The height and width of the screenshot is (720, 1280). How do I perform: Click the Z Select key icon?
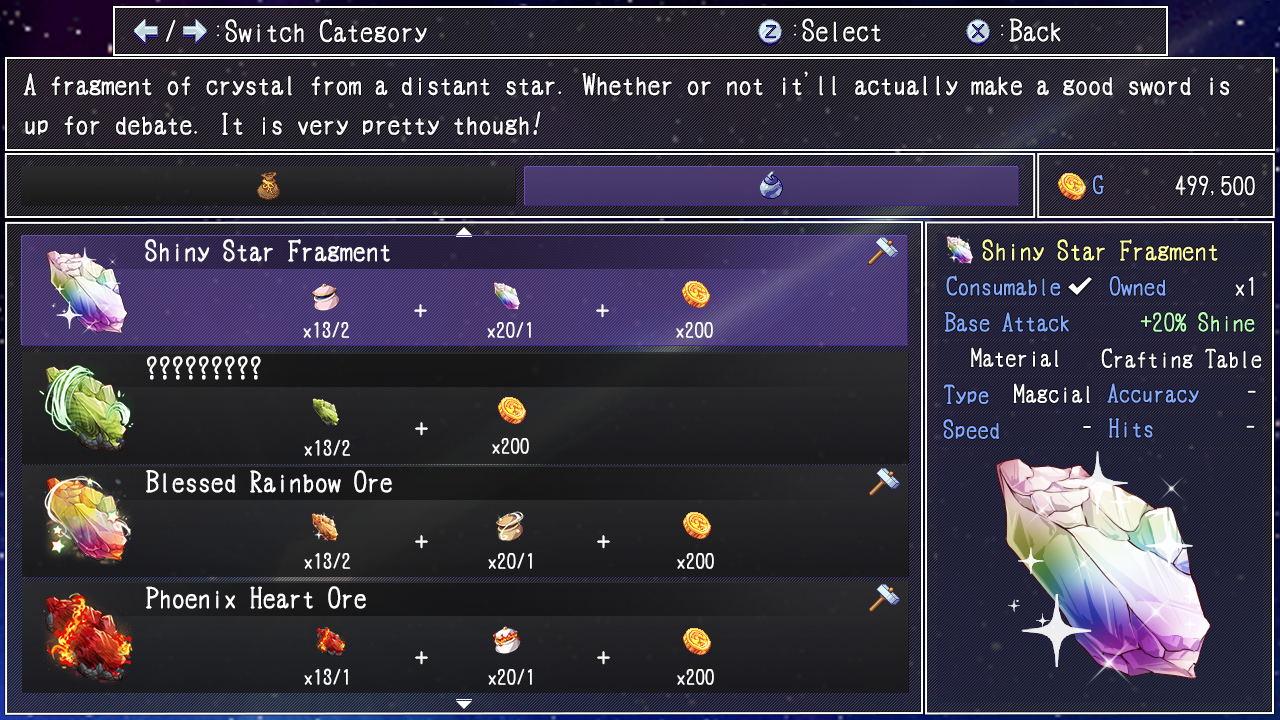770,32
